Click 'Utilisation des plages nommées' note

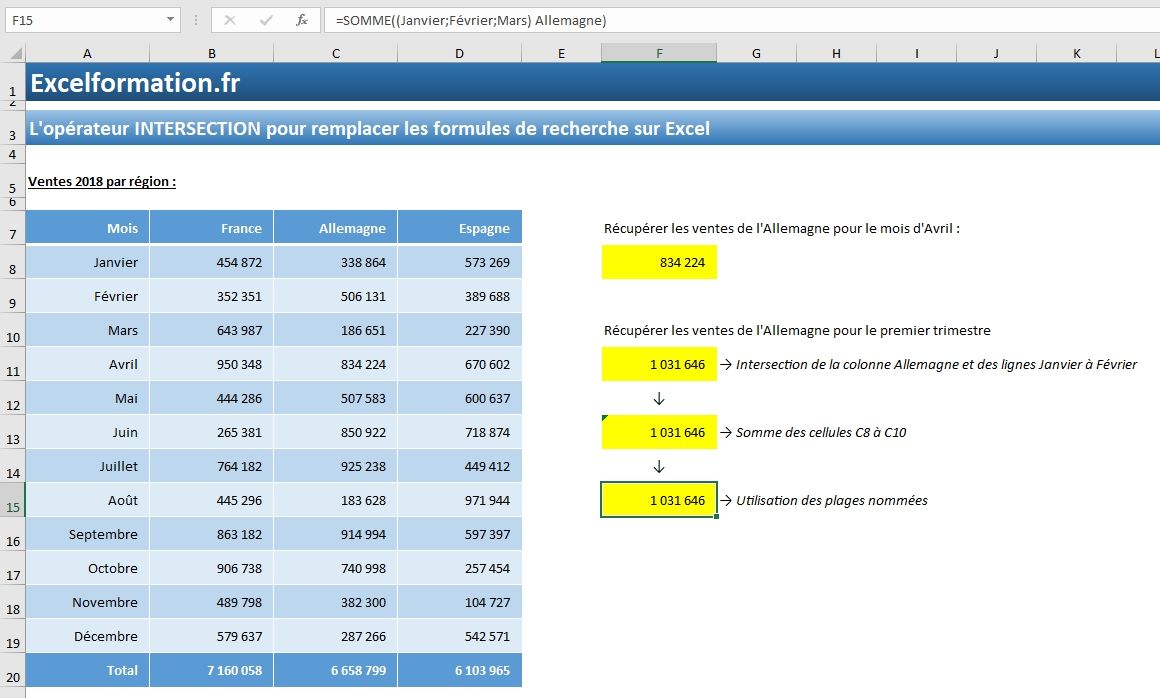832,501
